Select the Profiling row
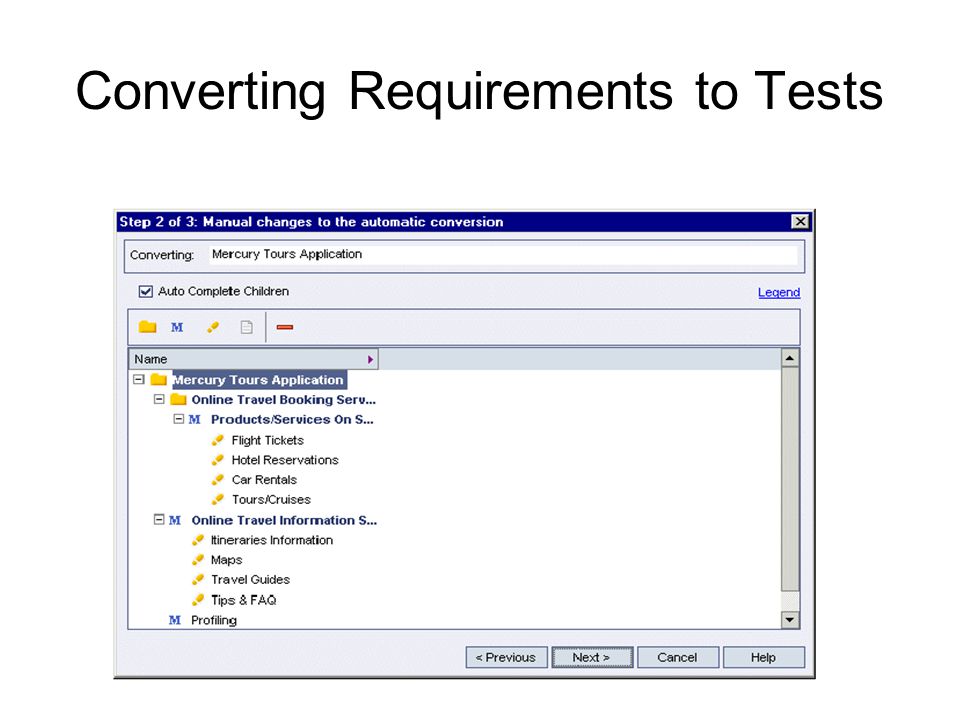 click(214, 620)
